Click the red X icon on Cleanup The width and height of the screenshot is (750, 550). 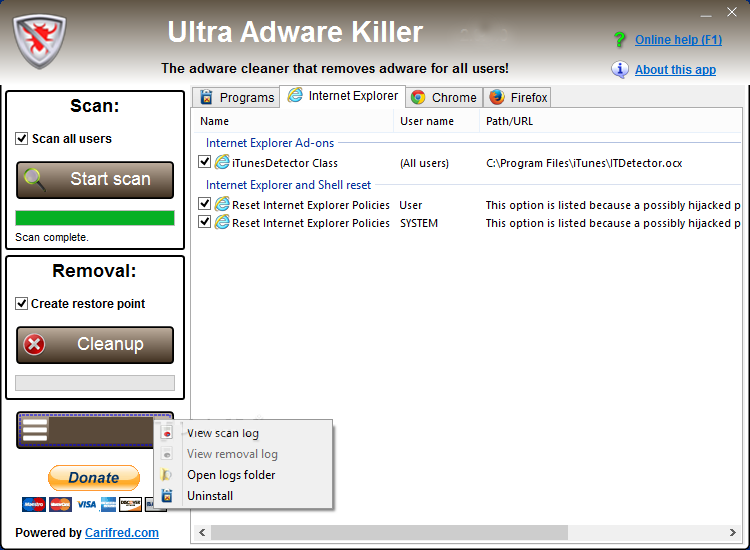(34, 344)
